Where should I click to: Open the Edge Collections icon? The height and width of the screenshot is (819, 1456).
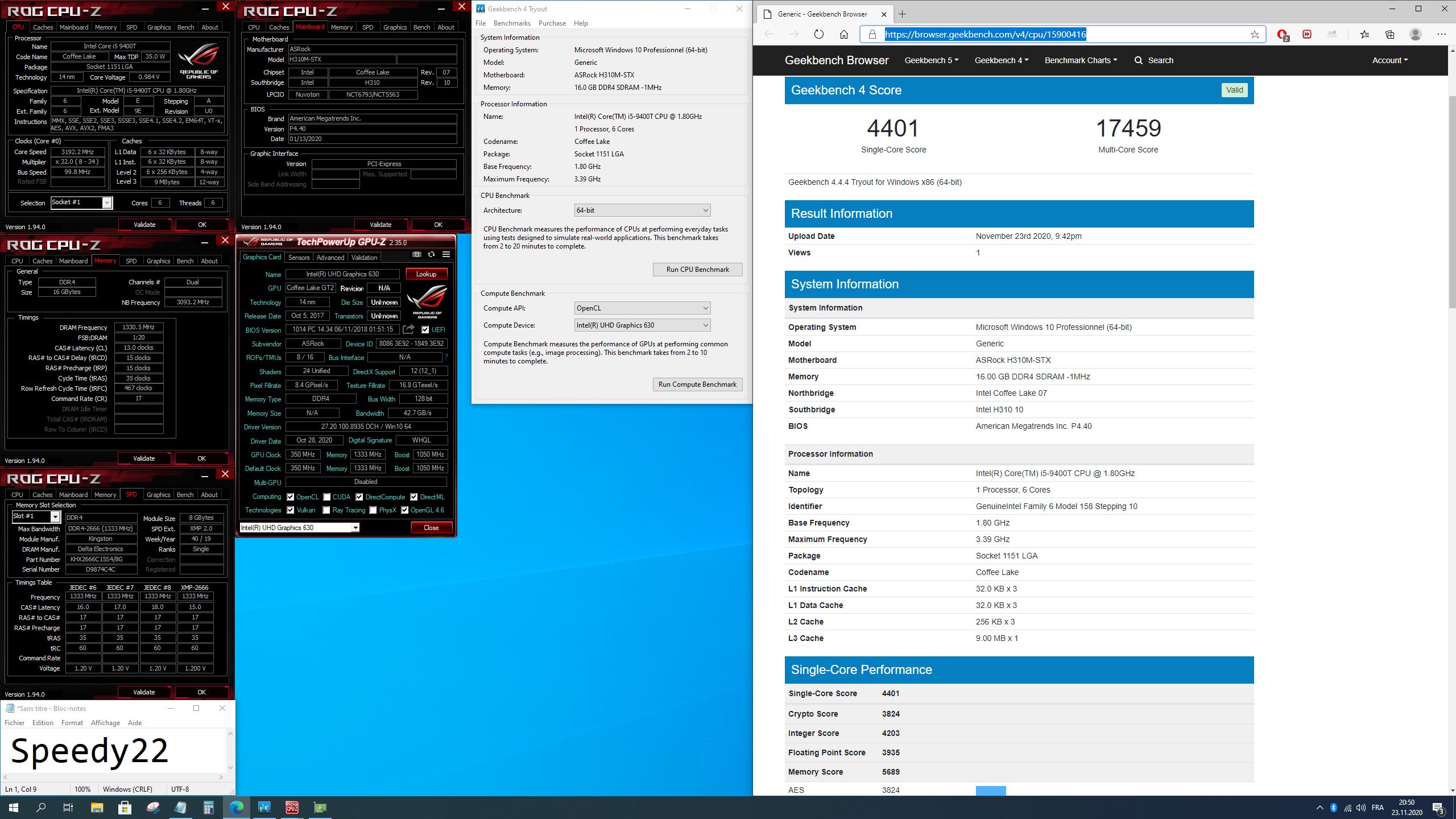(x=1390, y=34)
